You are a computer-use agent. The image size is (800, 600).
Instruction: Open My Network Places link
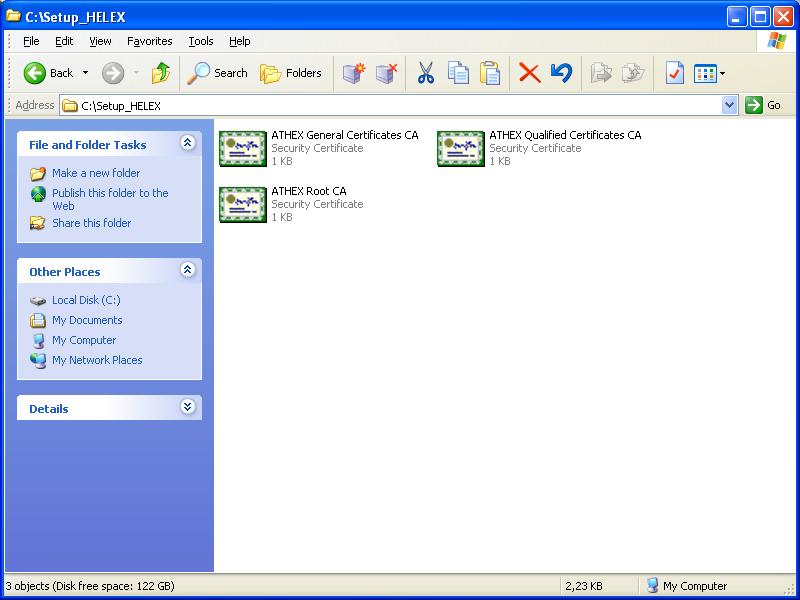click(x=97, y=360)
